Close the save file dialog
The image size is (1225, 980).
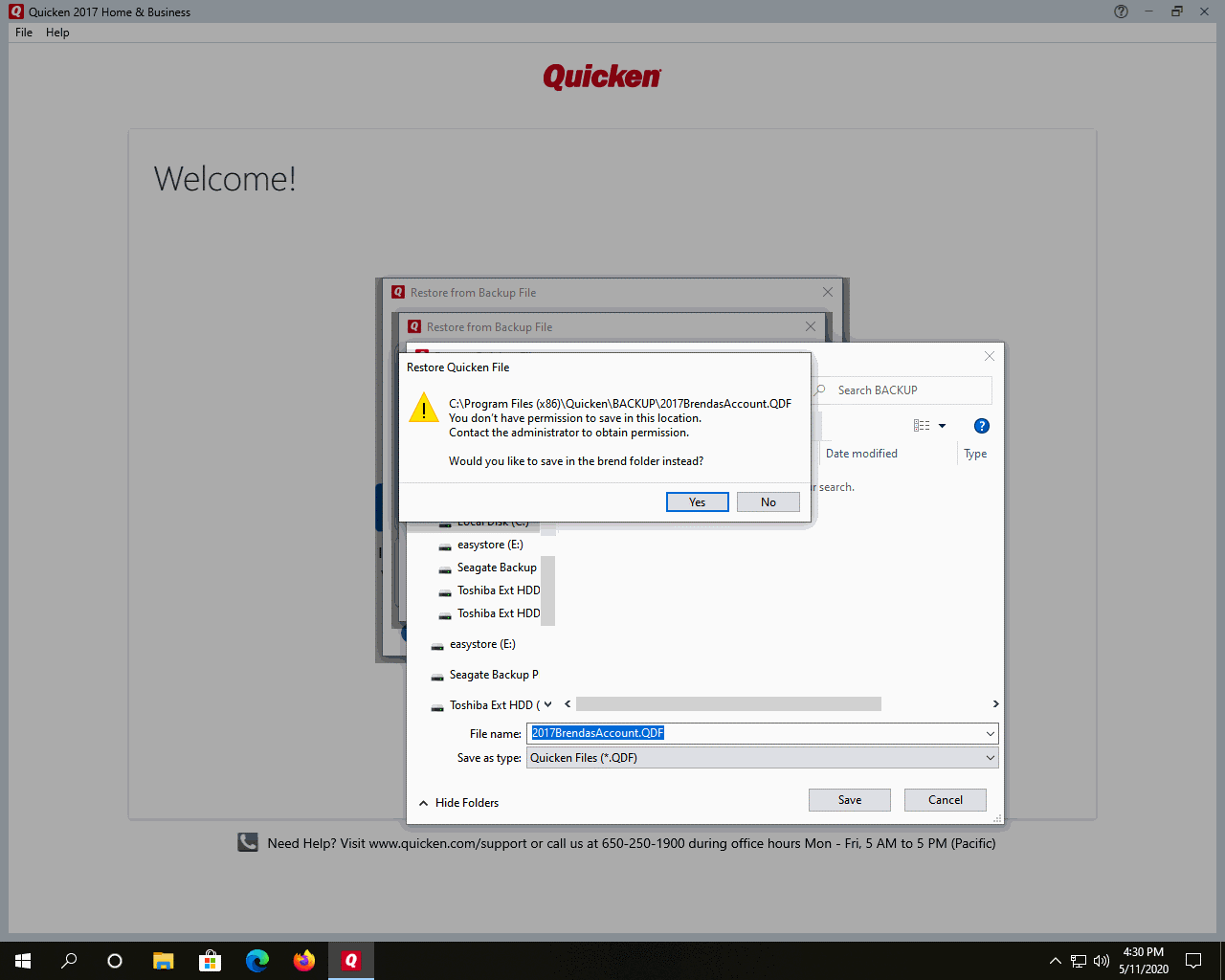990,356
